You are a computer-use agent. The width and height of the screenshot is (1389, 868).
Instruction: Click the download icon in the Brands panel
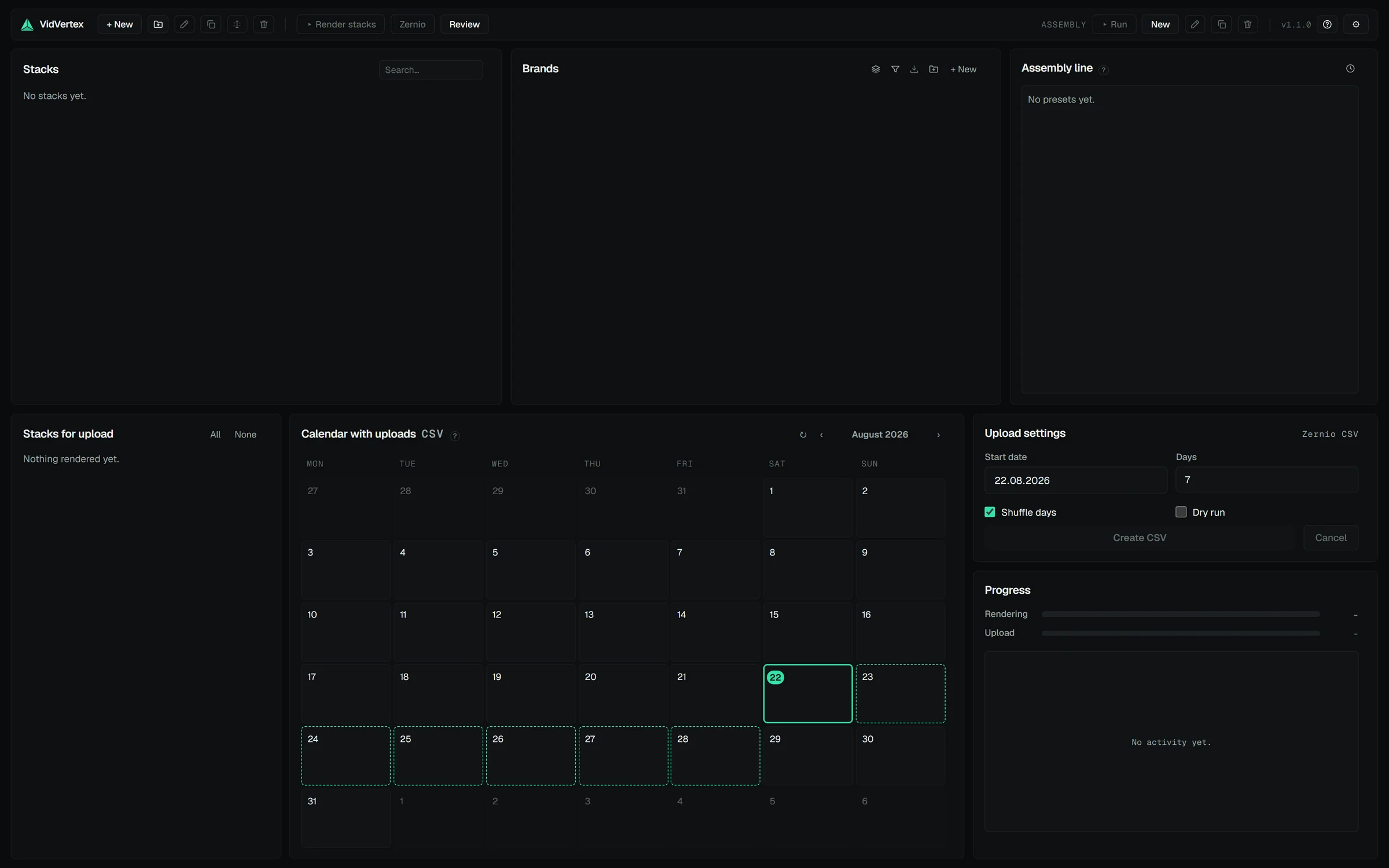point(914,69)
